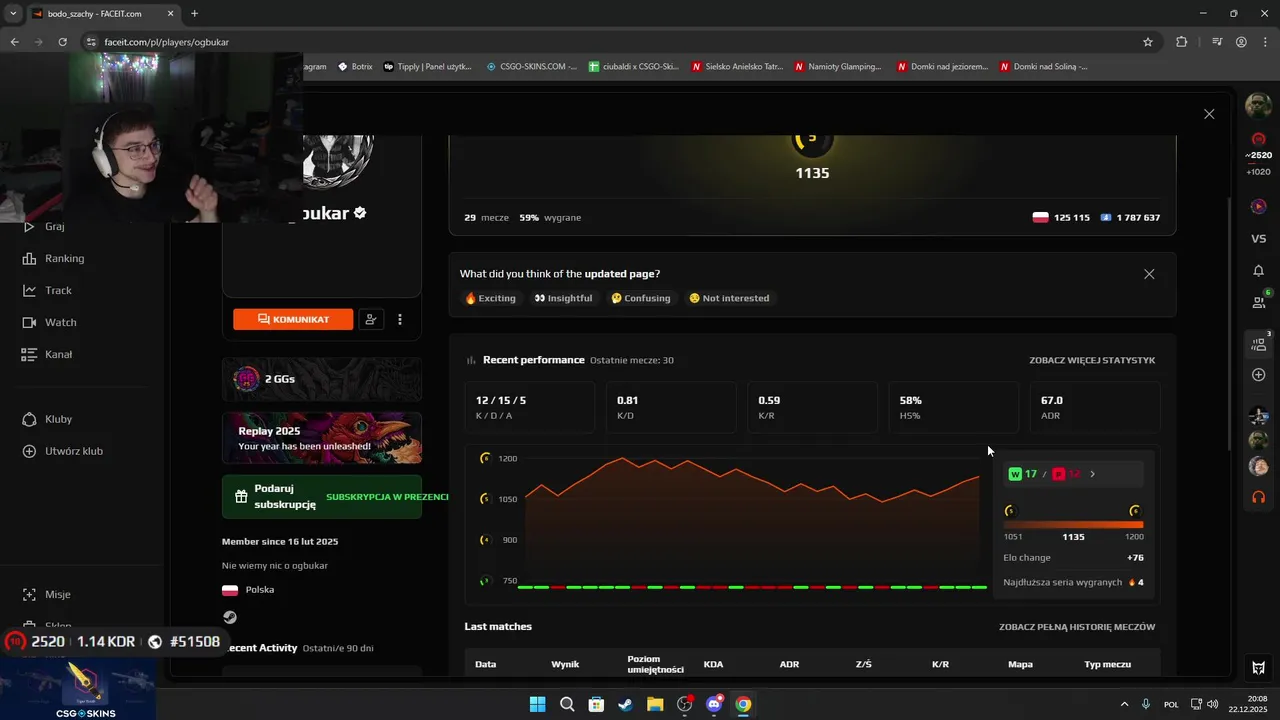1280x720 pixels.
Task: Click the user avatar in right sidebar
Action: [x=1258, y=104]
